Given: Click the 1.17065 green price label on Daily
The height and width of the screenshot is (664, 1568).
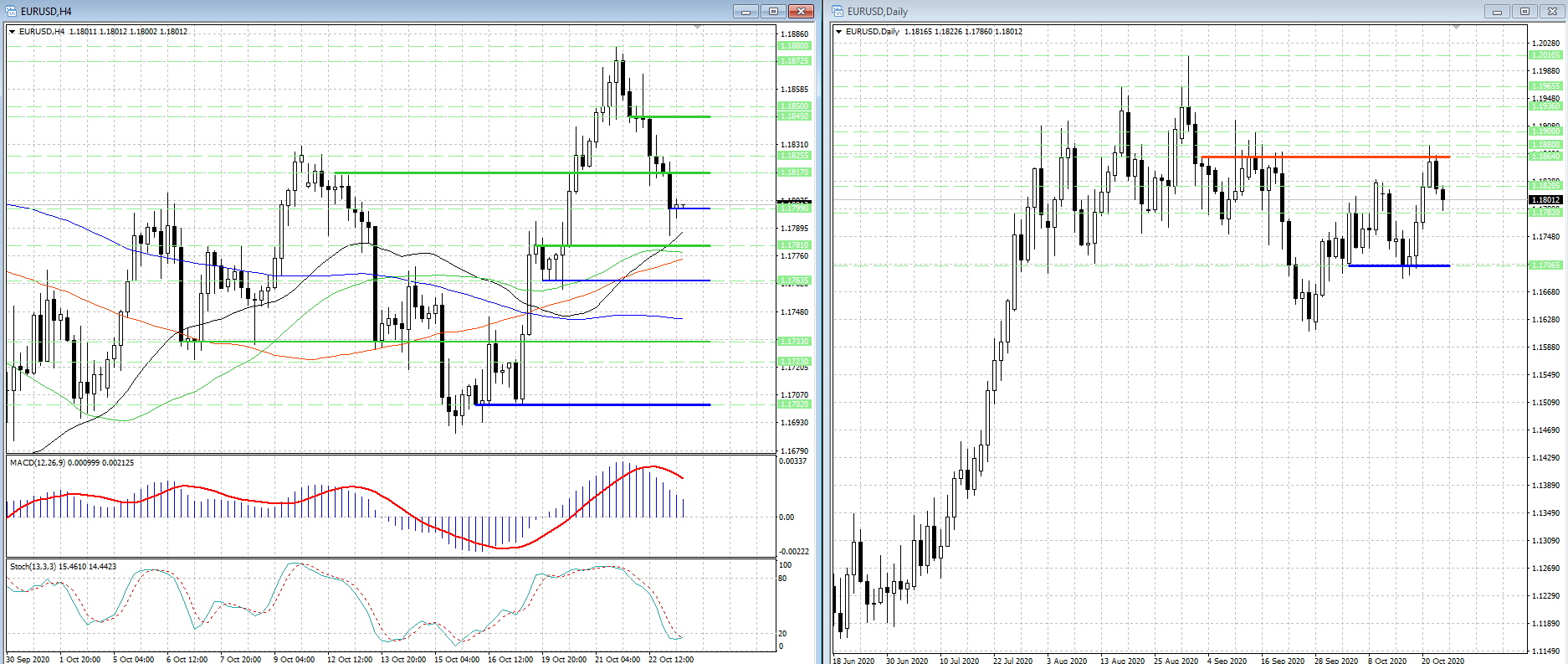Looking at the screenshot, I should click(x=1545, y=265).
